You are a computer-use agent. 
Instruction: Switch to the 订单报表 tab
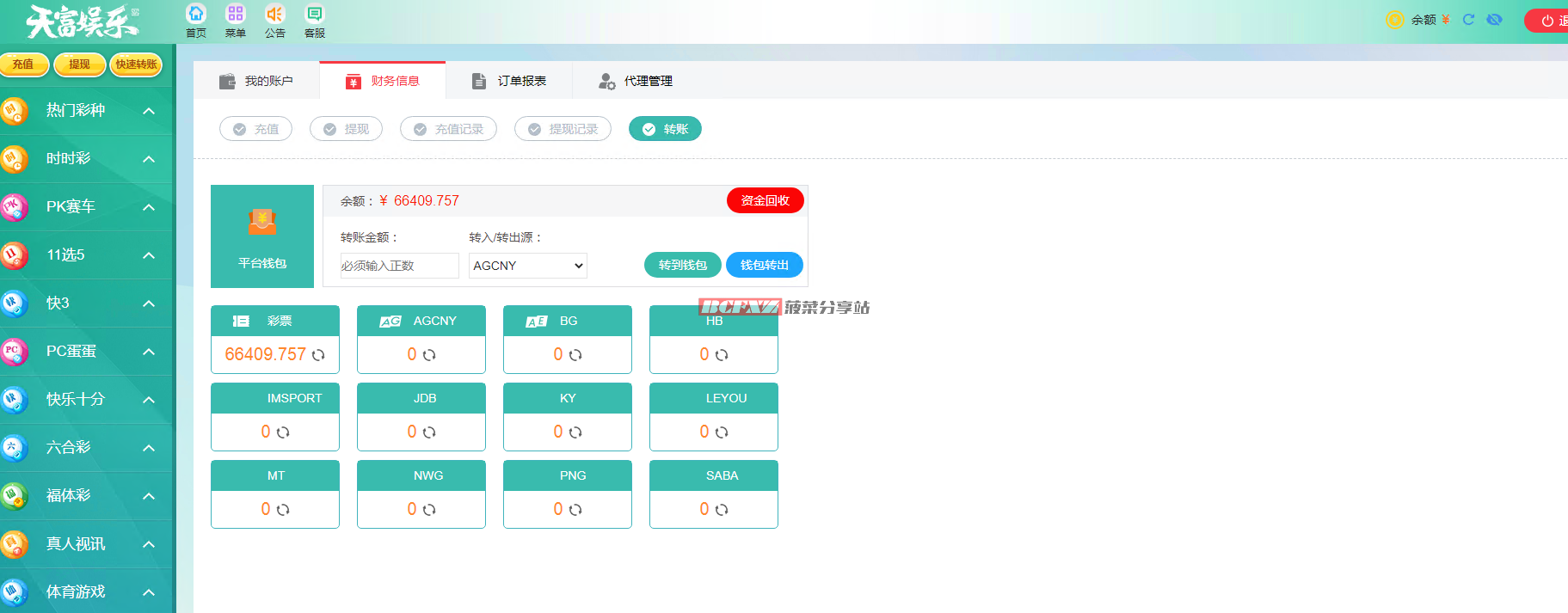pyautogui.click(x=509, y=81)
